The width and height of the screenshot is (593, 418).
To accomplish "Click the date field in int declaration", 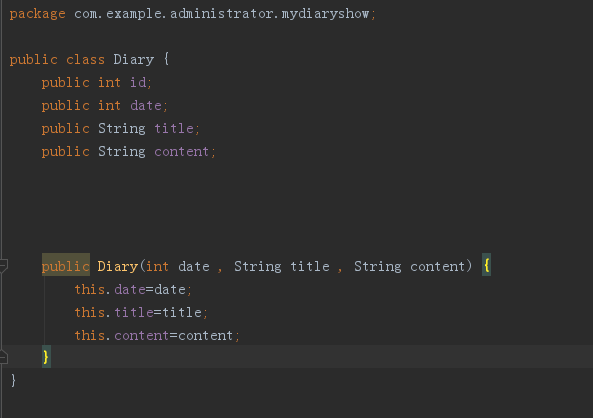I will (146, 106).
